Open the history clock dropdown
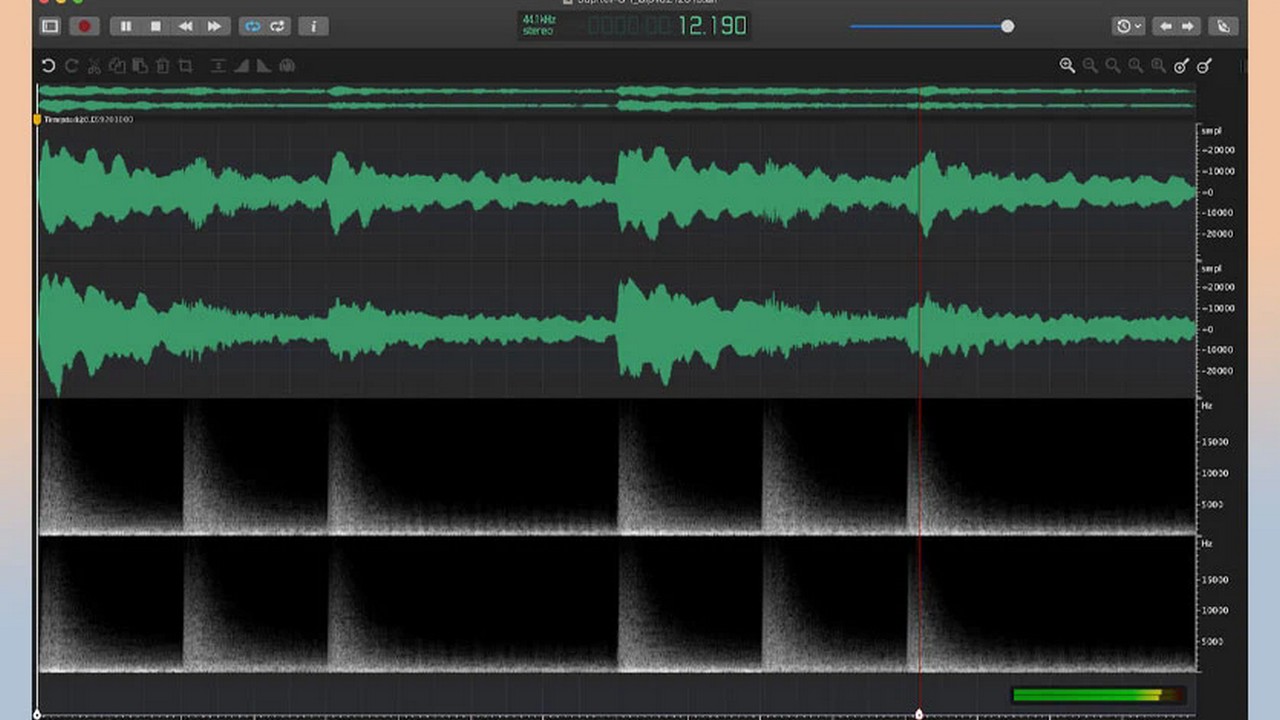This screenshot has width=1280, height=720. (x=1128, y=27)
